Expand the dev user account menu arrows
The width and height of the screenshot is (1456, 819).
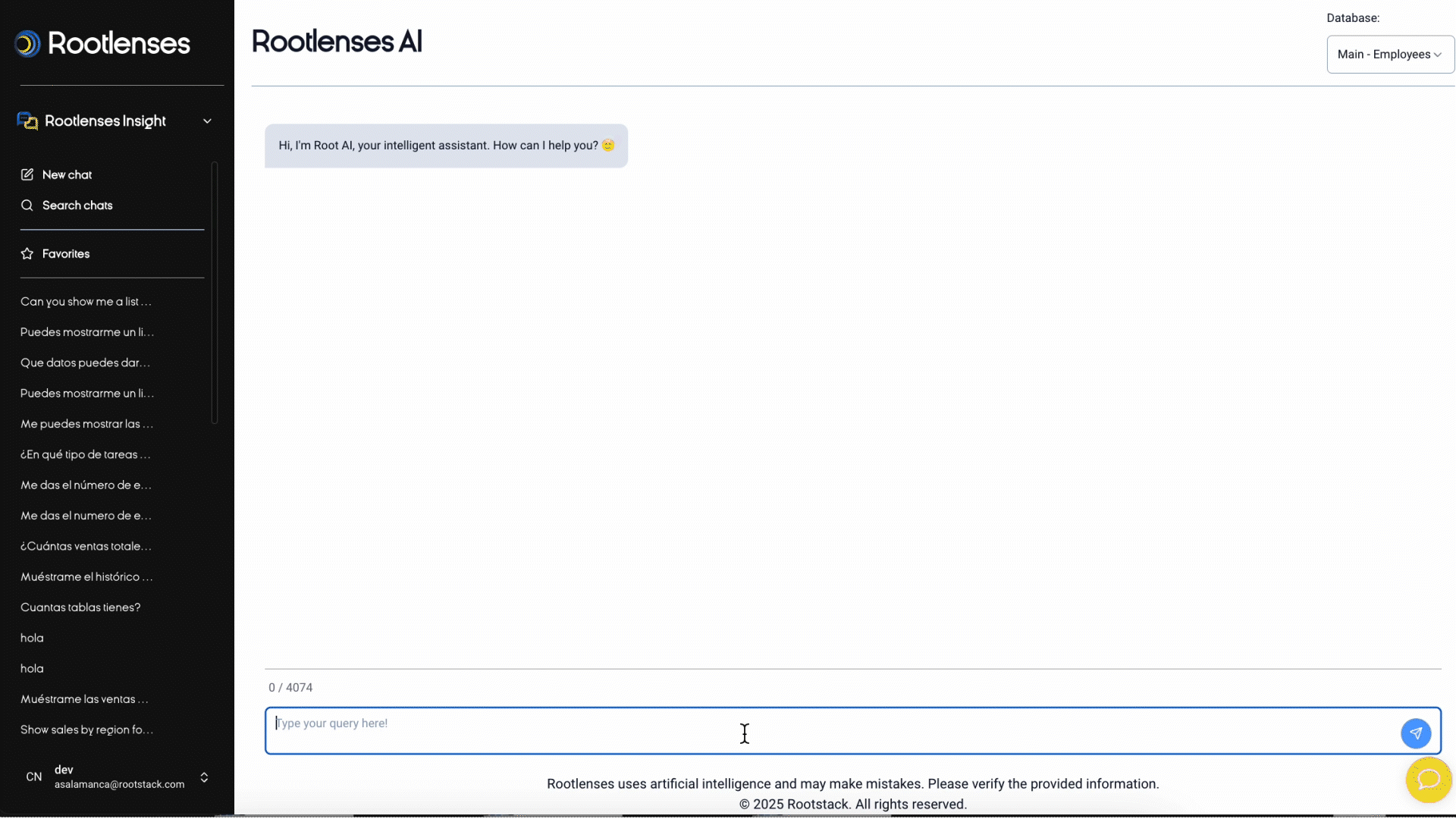coord(204,778)
